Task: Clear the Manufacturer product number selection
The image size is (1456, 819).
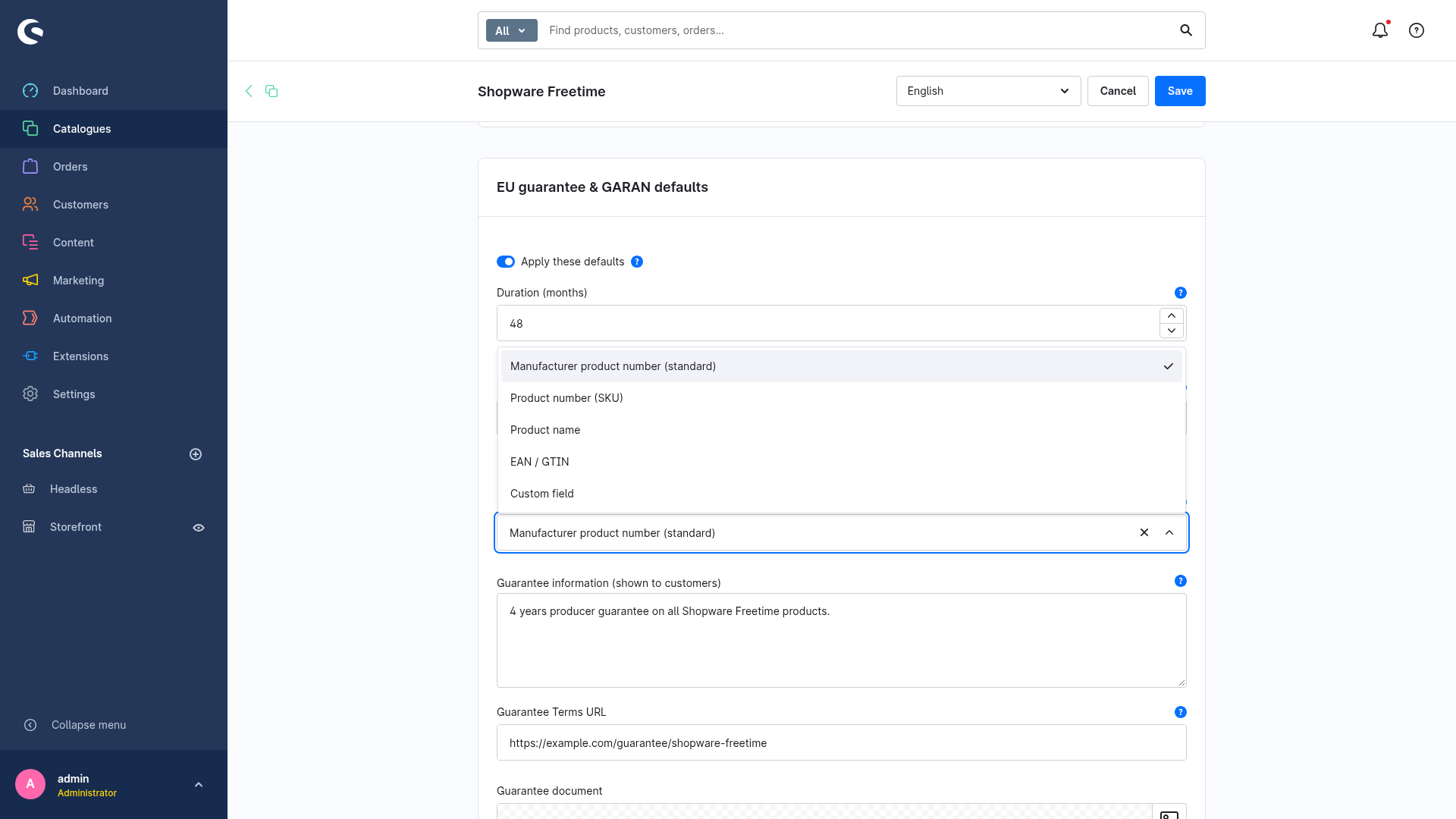Action: [x=1144, y=533]
